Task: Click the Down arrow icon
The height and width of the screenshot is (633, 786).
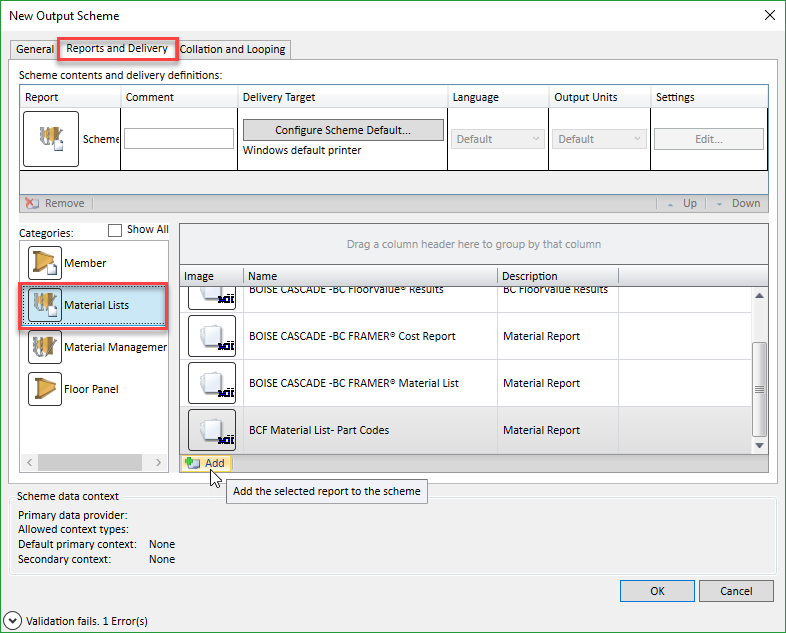Action: [719, 204]
